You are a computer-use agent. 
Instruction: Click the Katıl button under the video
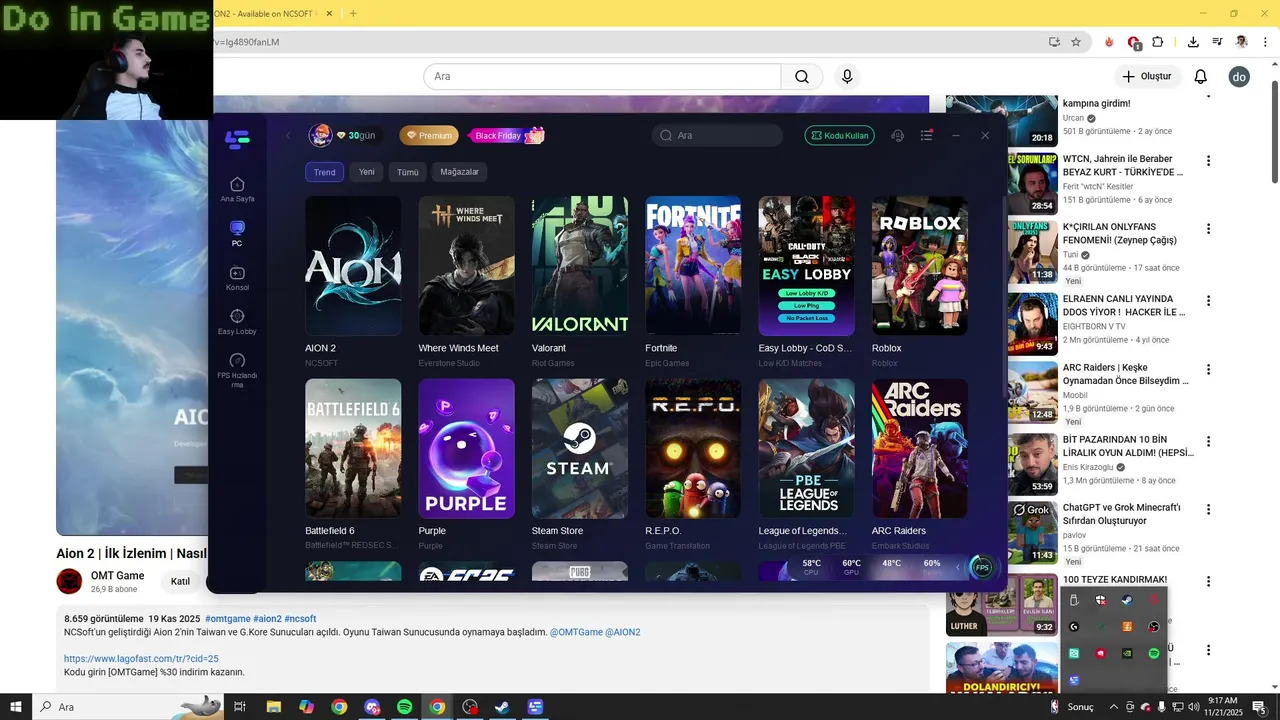coord(180,581)
